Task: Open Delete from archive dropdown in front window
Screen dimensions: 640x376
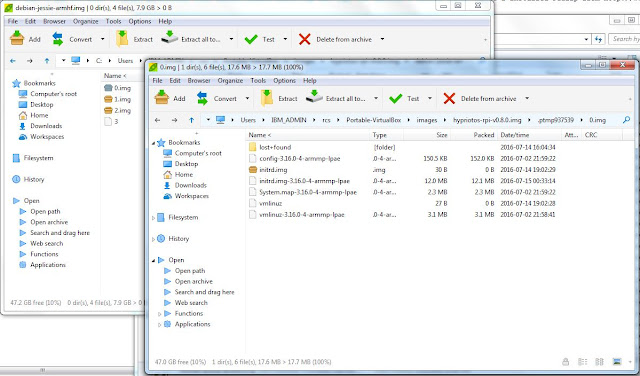Action: 527,99
